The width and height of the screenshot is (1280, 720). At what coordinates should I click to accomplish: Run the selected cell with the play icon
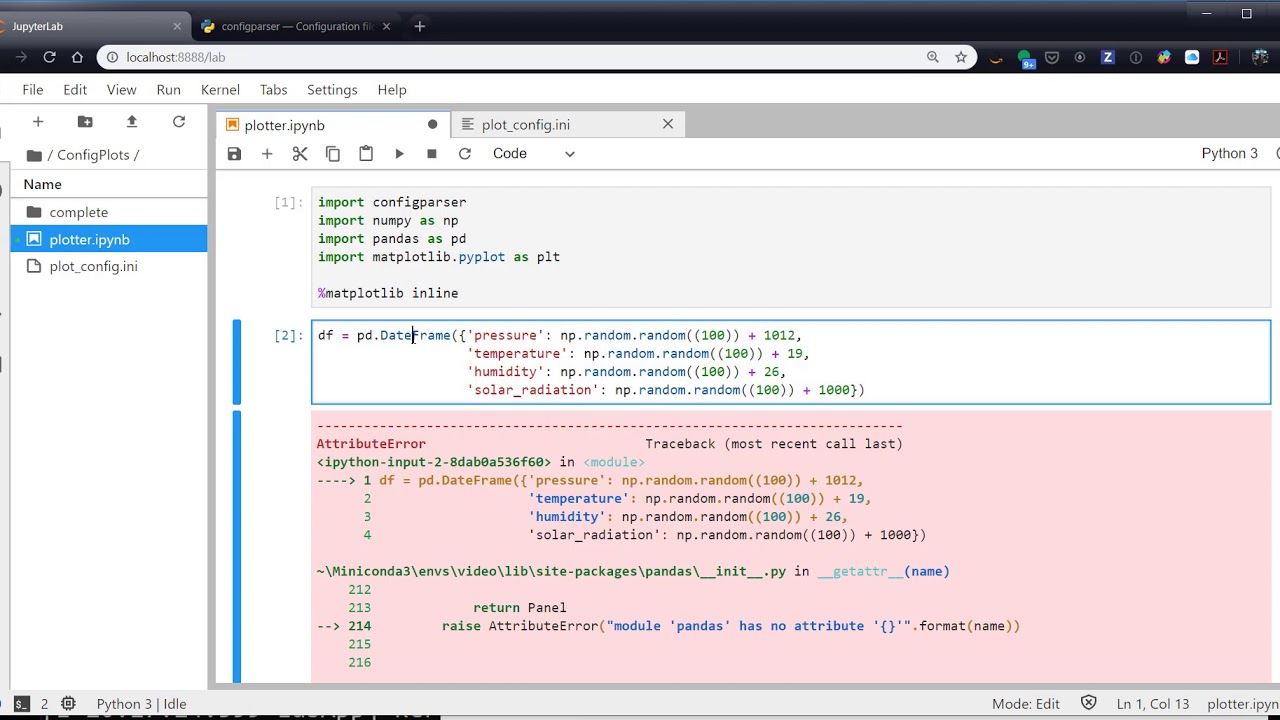tap(399, 154)
